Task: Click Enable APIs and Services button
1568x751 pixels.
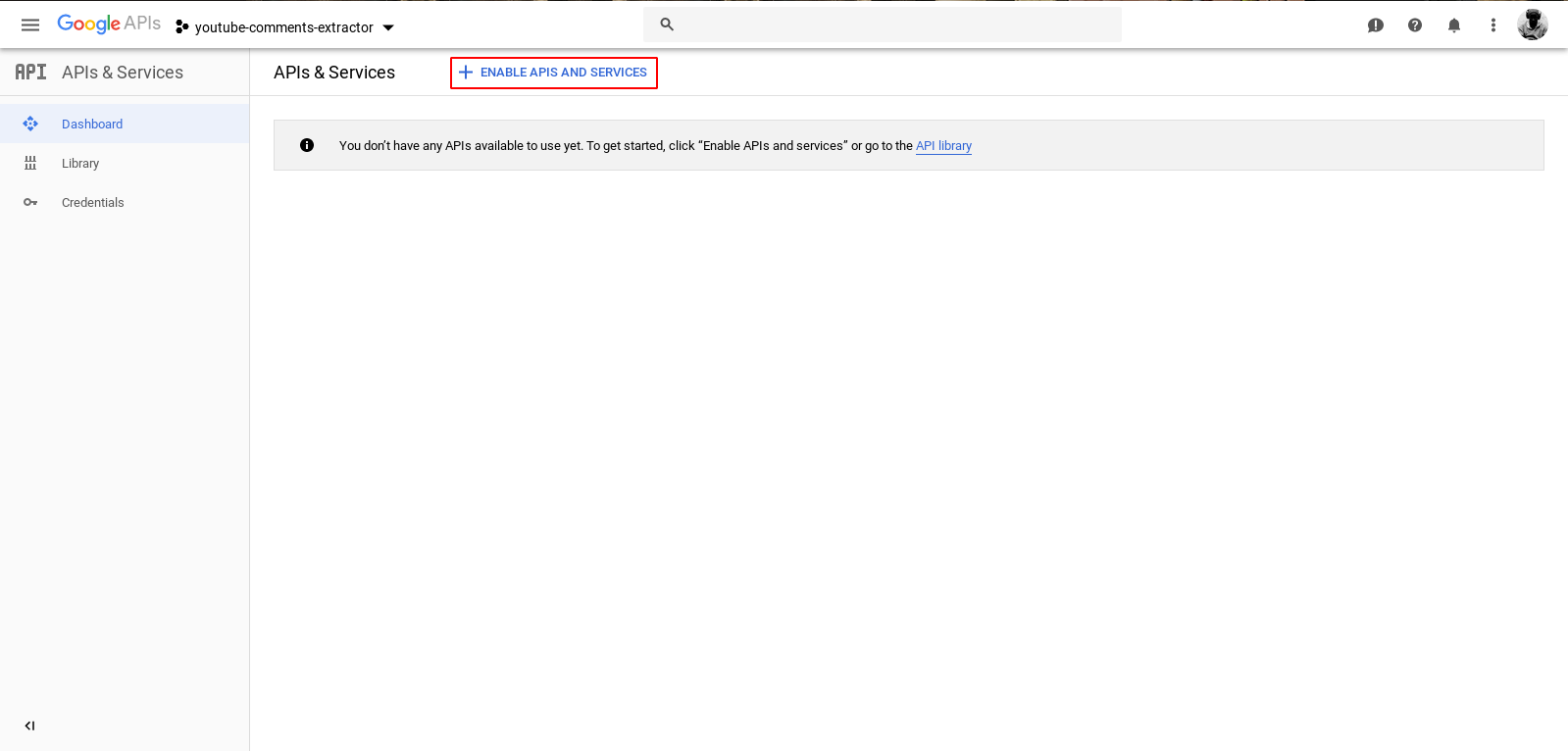Action: pyautogui.click(x=553, y=73)
